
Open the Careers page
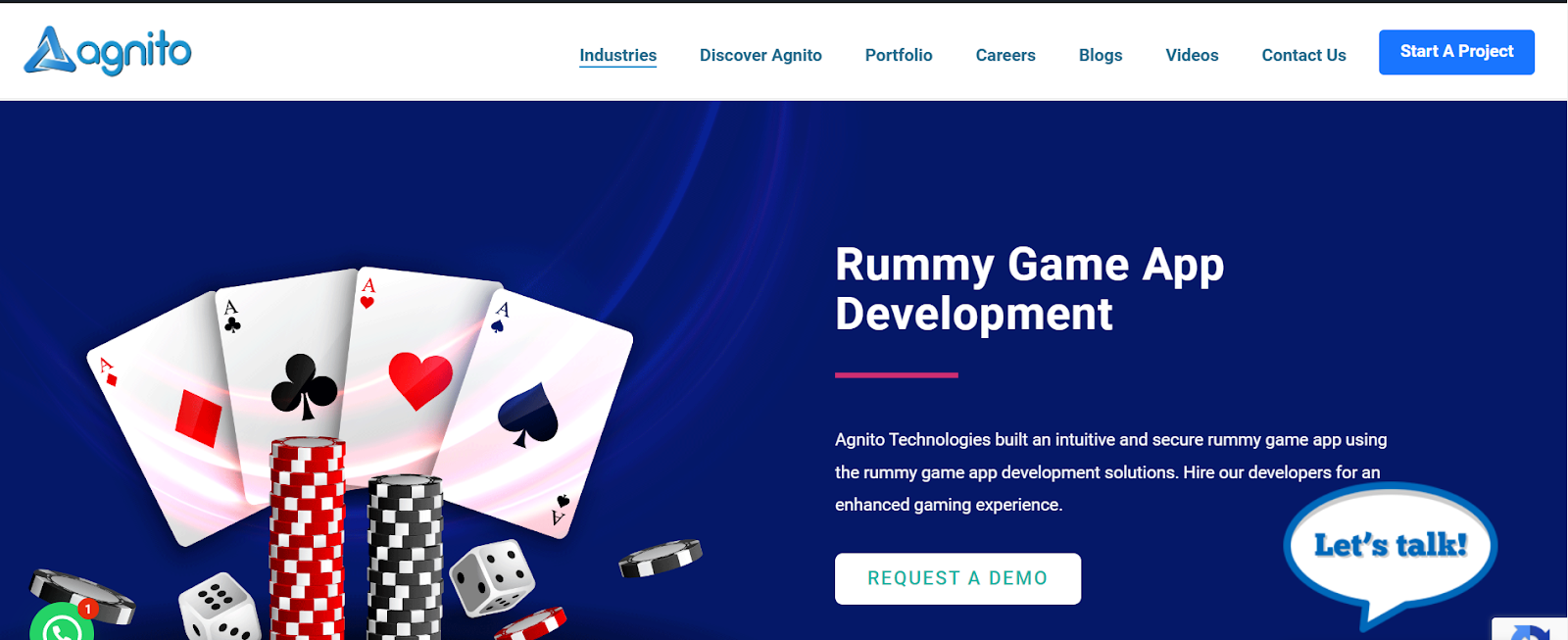pos(1005,55)
